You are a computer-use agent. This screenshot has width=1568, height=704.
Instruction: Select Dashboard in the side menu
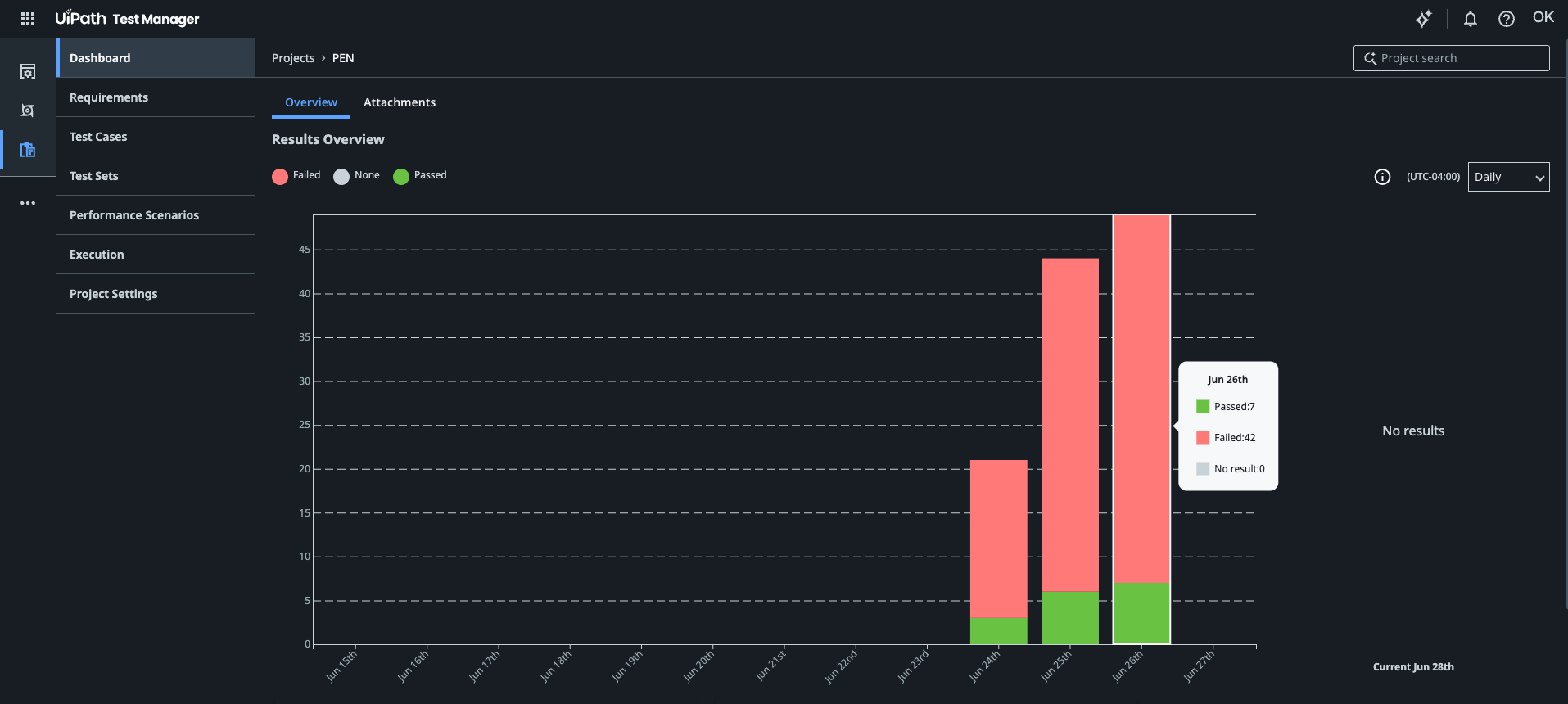tap(156, 58)
